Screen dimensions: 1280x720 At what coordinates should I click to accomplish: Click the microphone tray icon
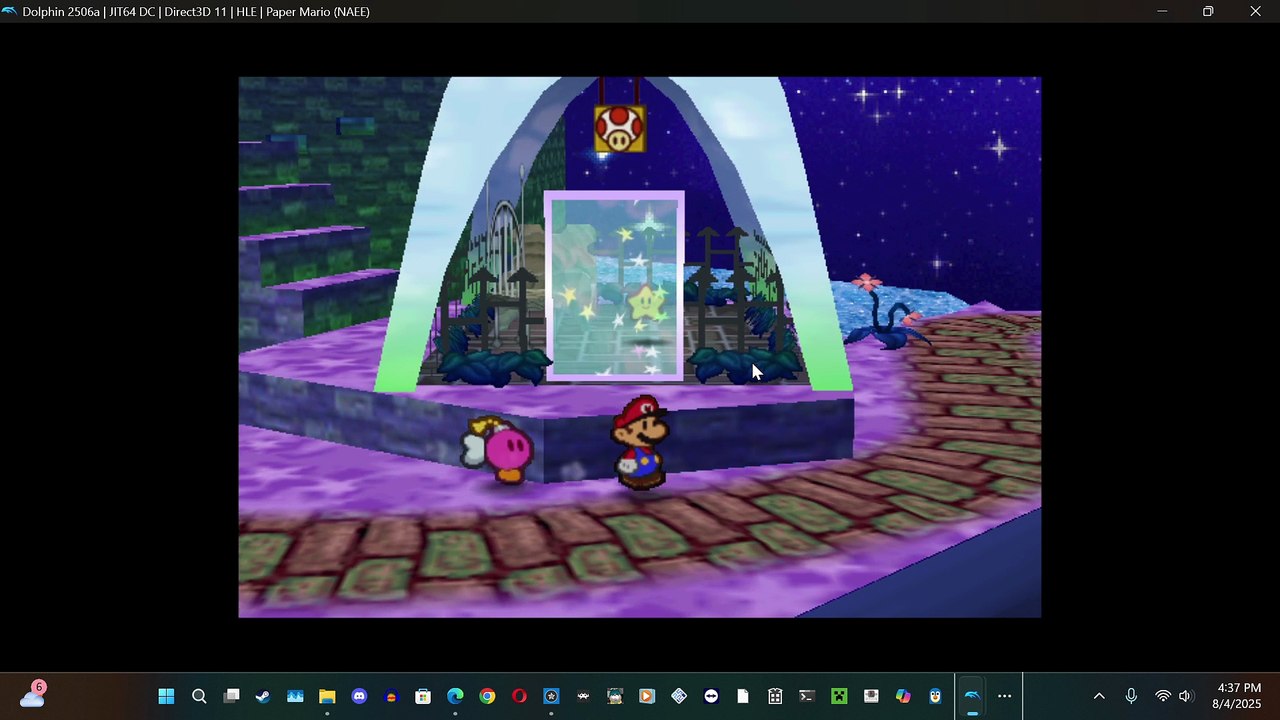[x=1131, y=696]
